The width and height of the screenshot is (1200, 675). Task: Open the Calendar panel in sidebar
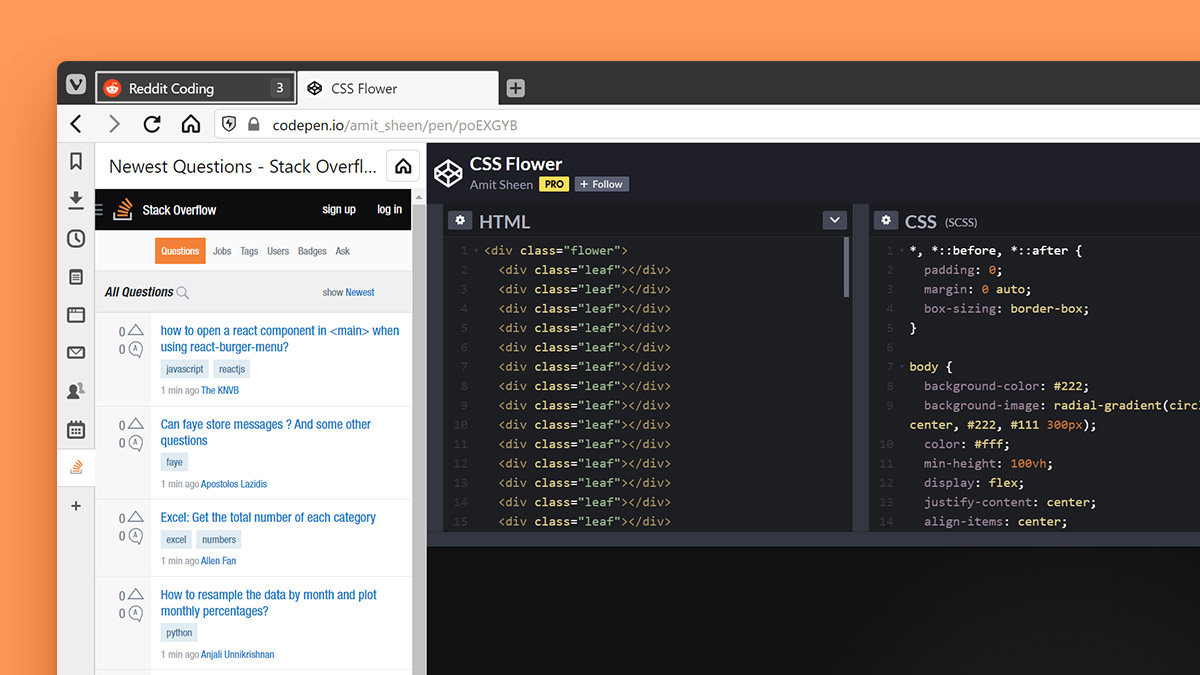tap(76, 430)
